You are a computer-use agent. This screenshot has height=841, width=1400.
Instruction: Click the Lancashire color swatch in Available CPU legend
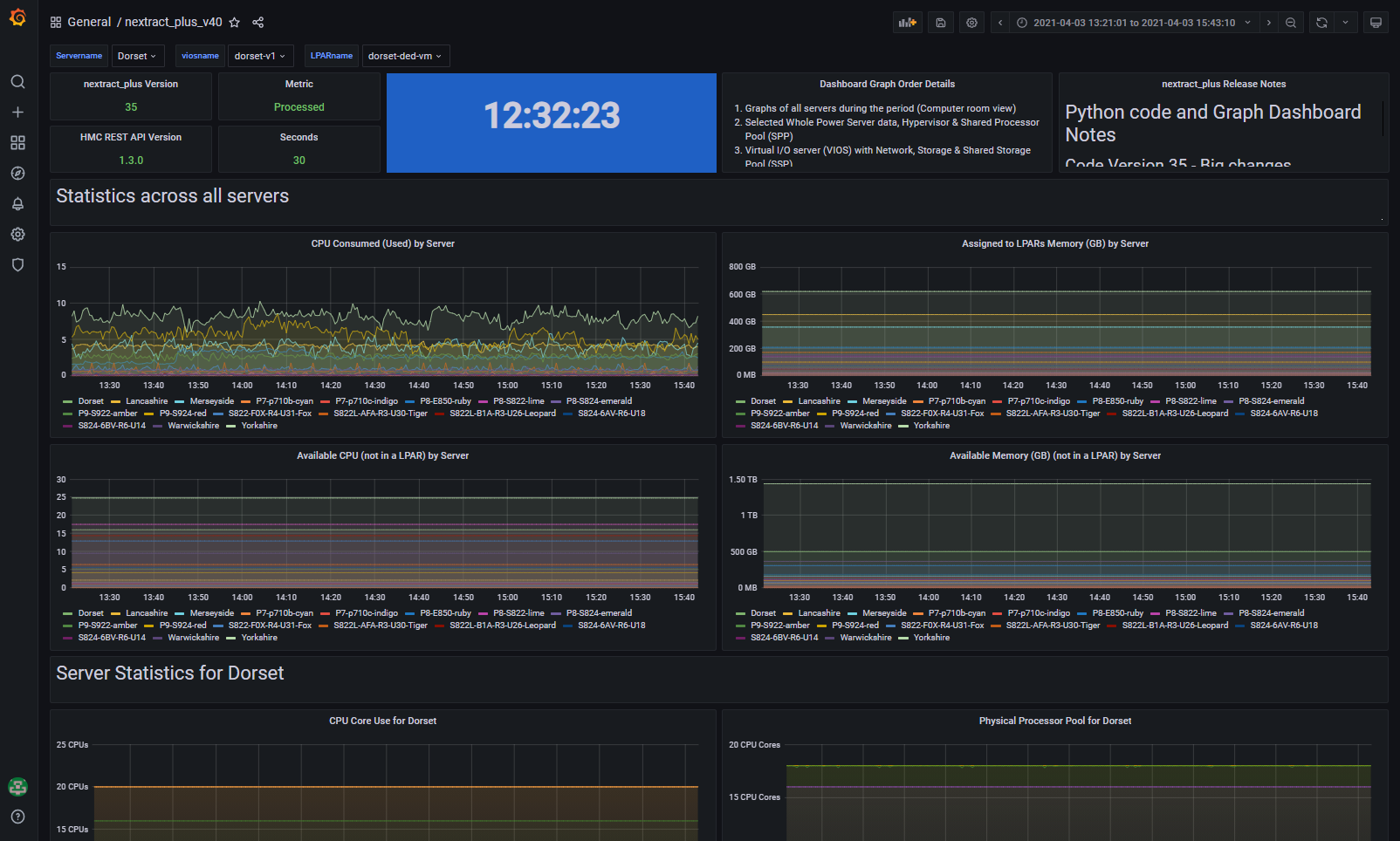116,613
